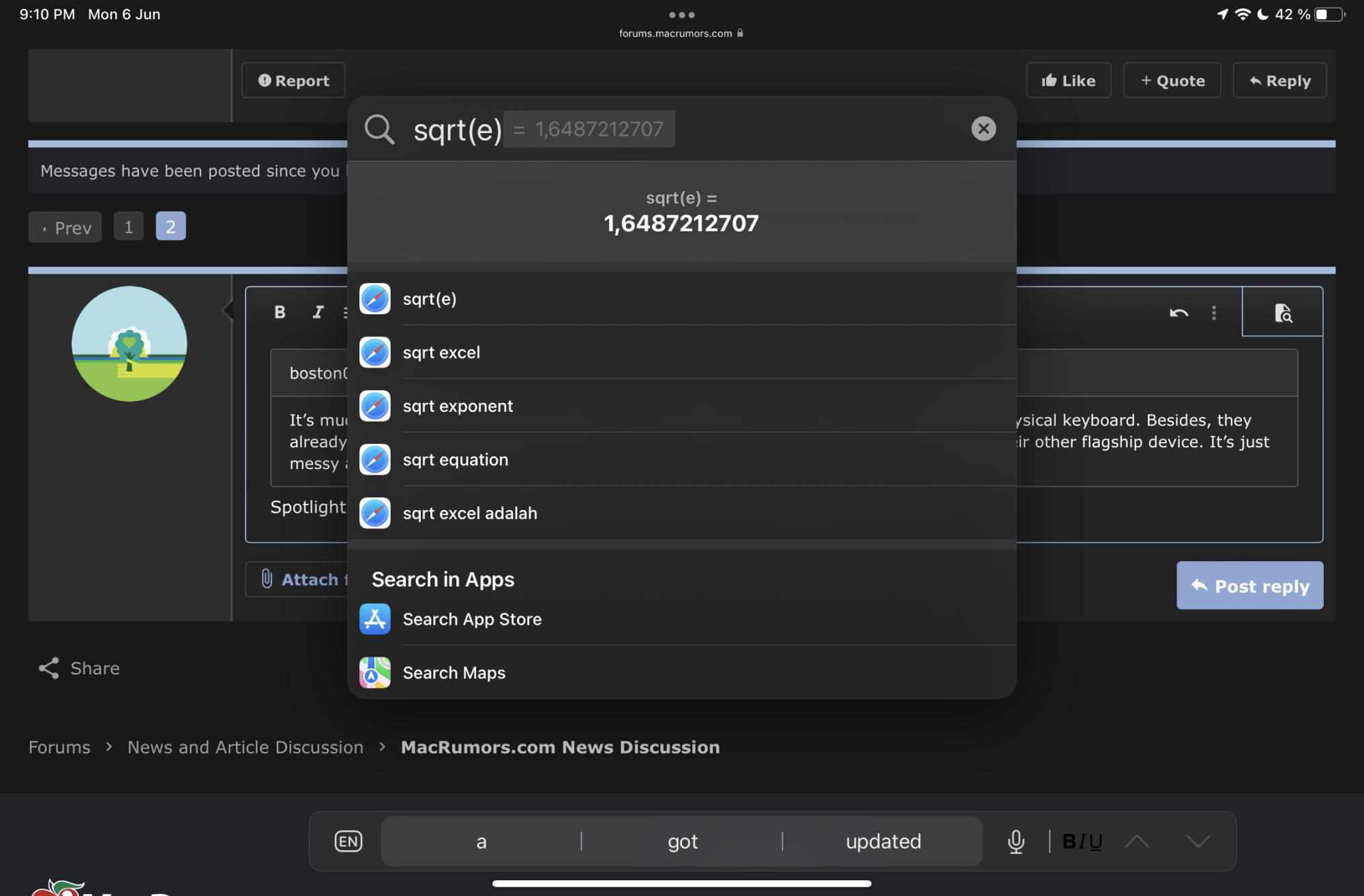Submit with Post reply button

coord(1250,586)
